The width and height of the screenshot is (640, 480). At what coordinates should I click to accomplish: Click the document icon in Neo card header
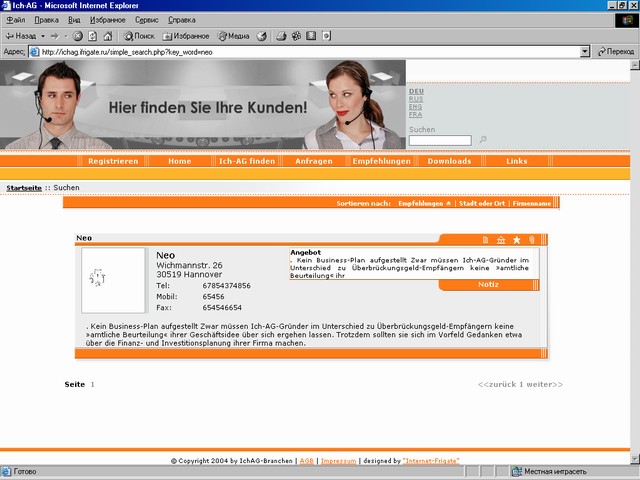[x=485, y=240]
